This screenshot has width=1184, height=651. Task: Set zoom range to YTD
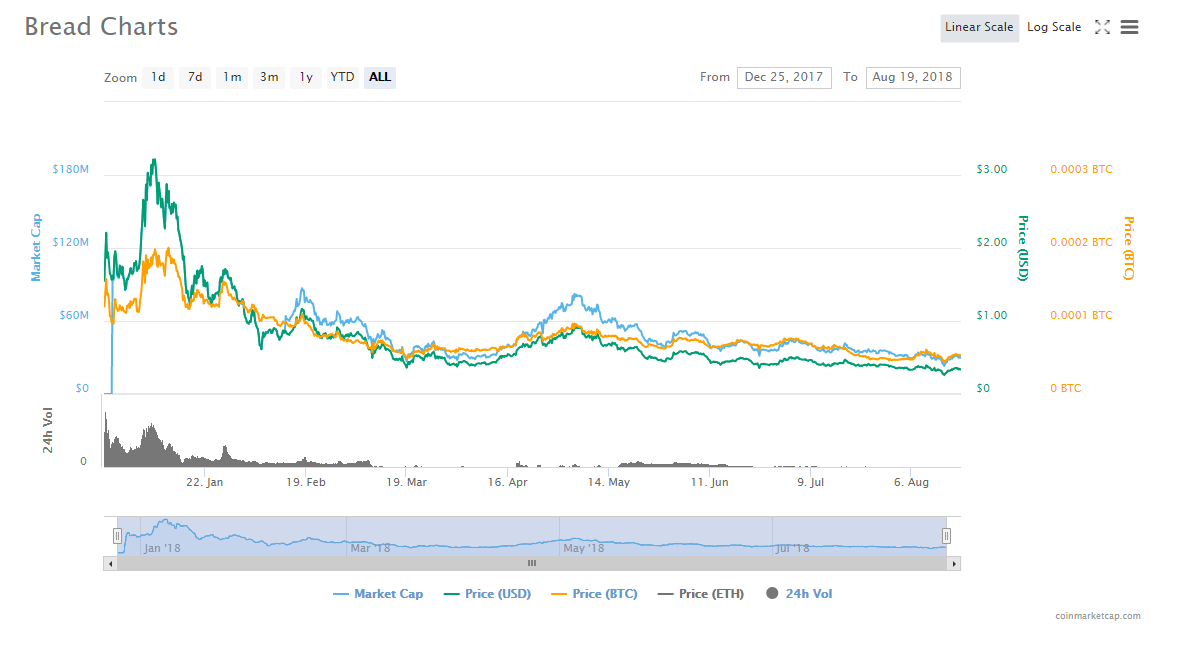pyautogui.click(x=342, y=77)
